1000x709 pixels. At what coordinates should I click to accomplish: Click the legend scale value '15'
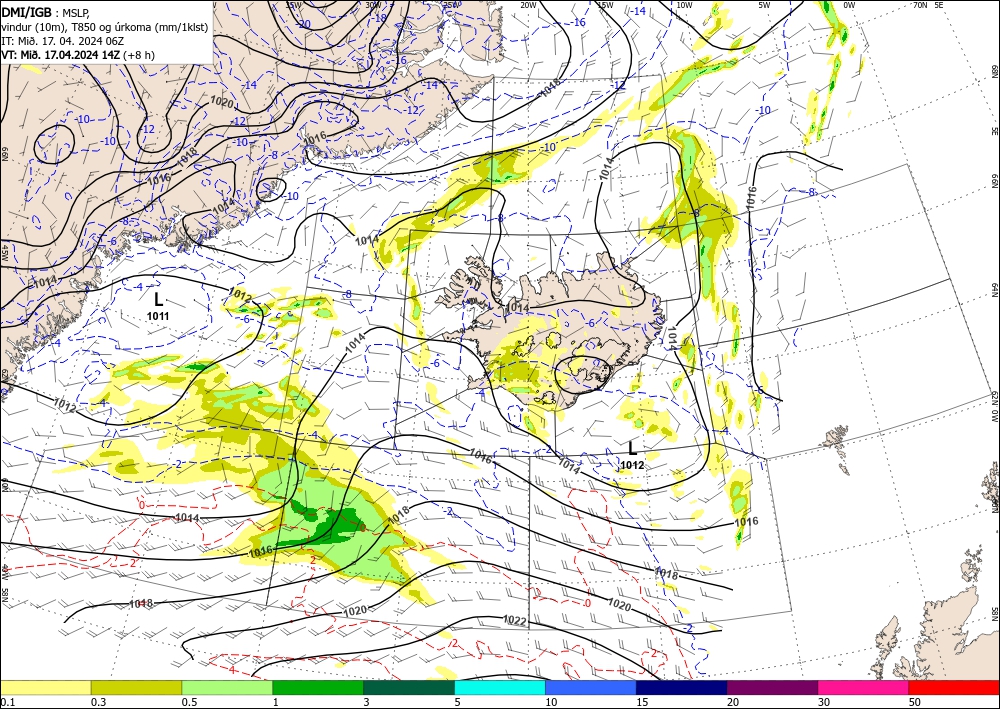point(642,702)
